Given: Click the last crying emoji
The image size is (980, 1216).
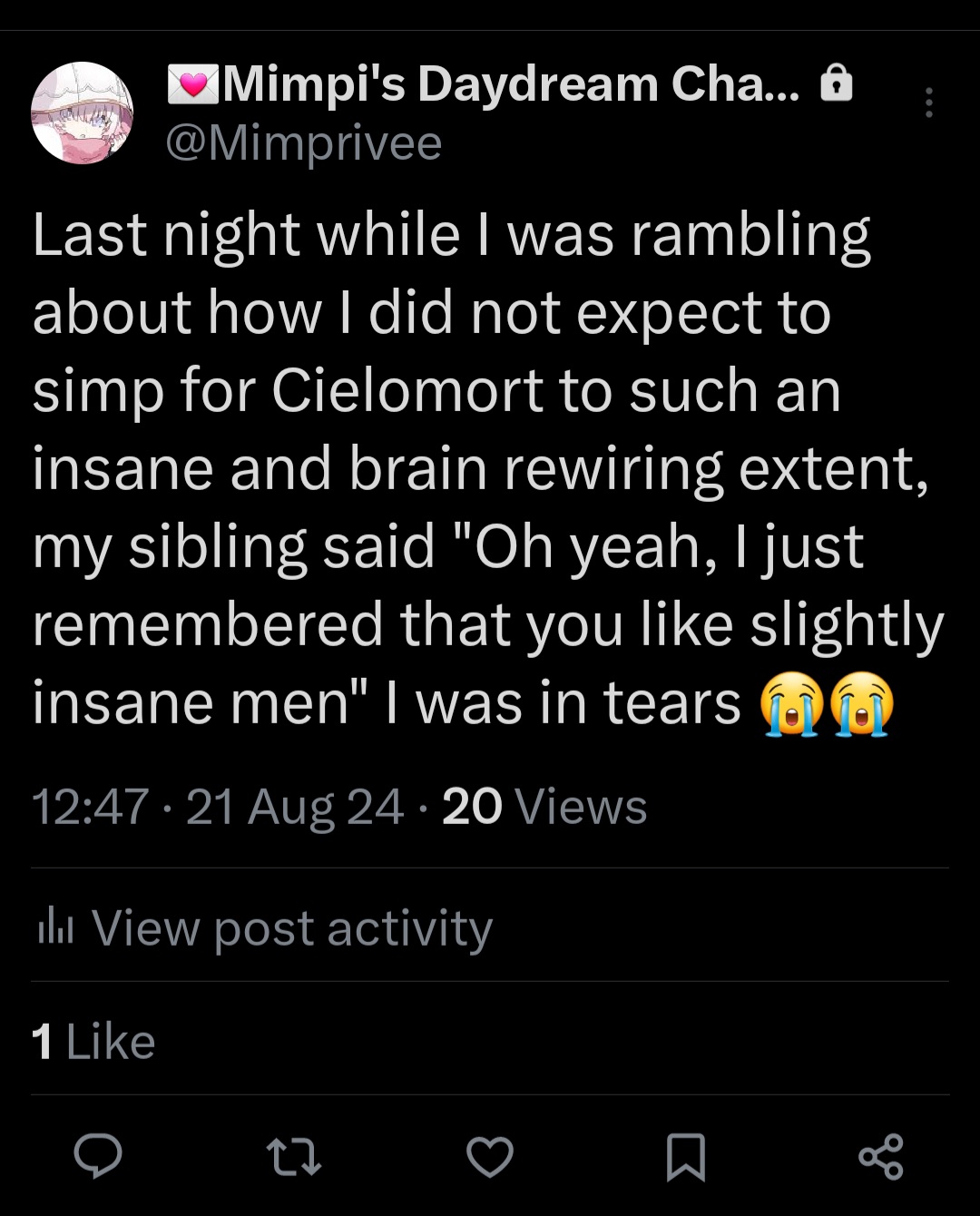Looking at the screenshot, I should (862, 704).
